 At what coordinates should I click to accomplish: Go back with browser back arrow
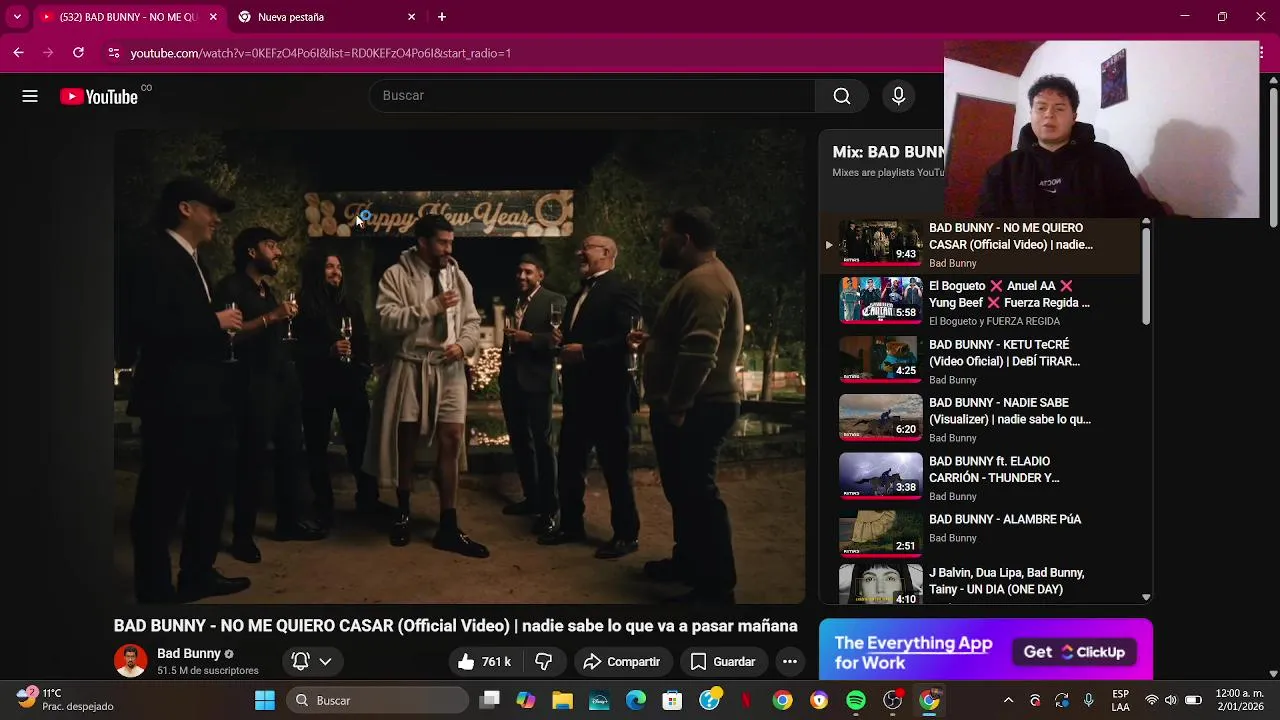[19, 53]
